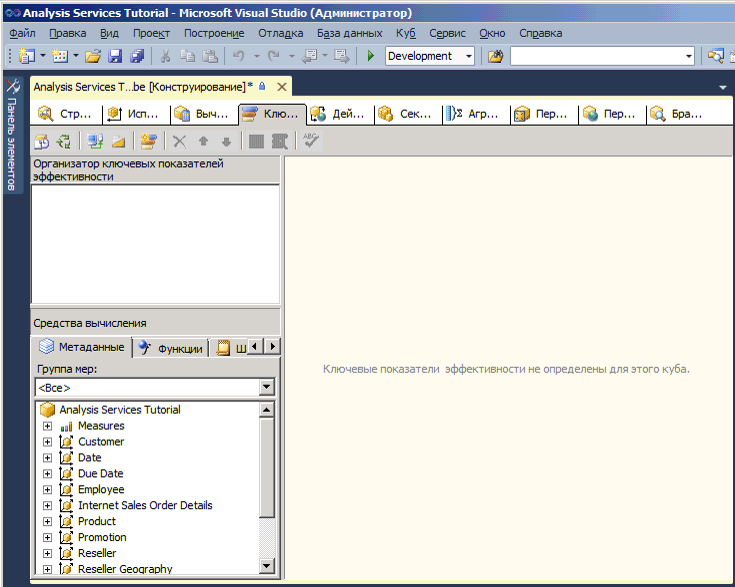Click the Find in Files icon
This screenshot has height=587, width=735.
click(495, 56)
